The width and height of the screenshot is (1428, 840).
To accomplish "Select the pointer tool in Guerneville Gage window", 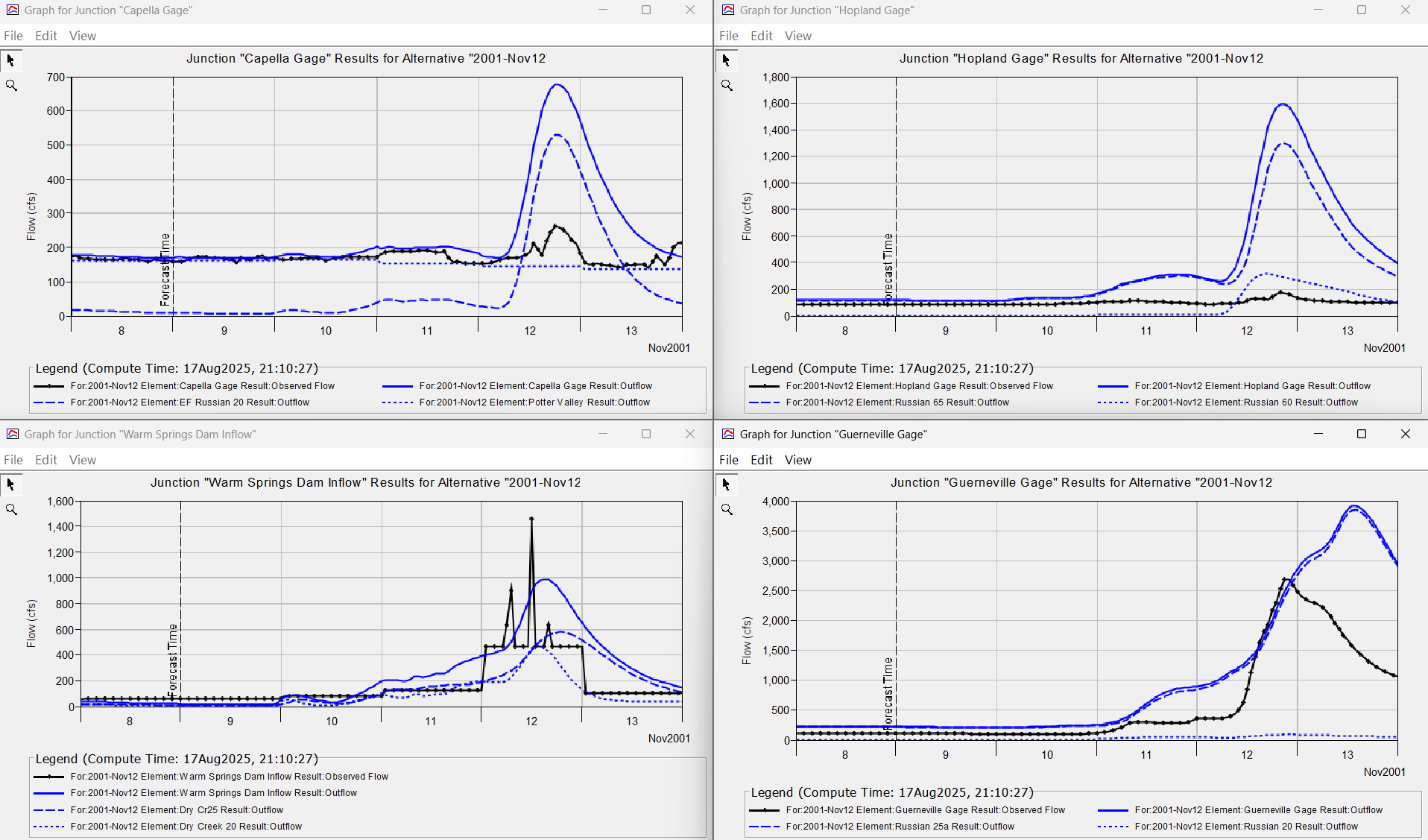I will click(x=727, y=484).
